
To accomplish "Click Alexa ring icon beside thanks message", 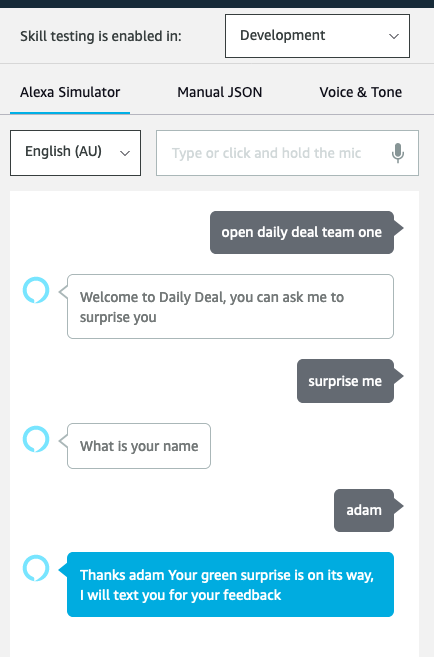I will (36, 568).
